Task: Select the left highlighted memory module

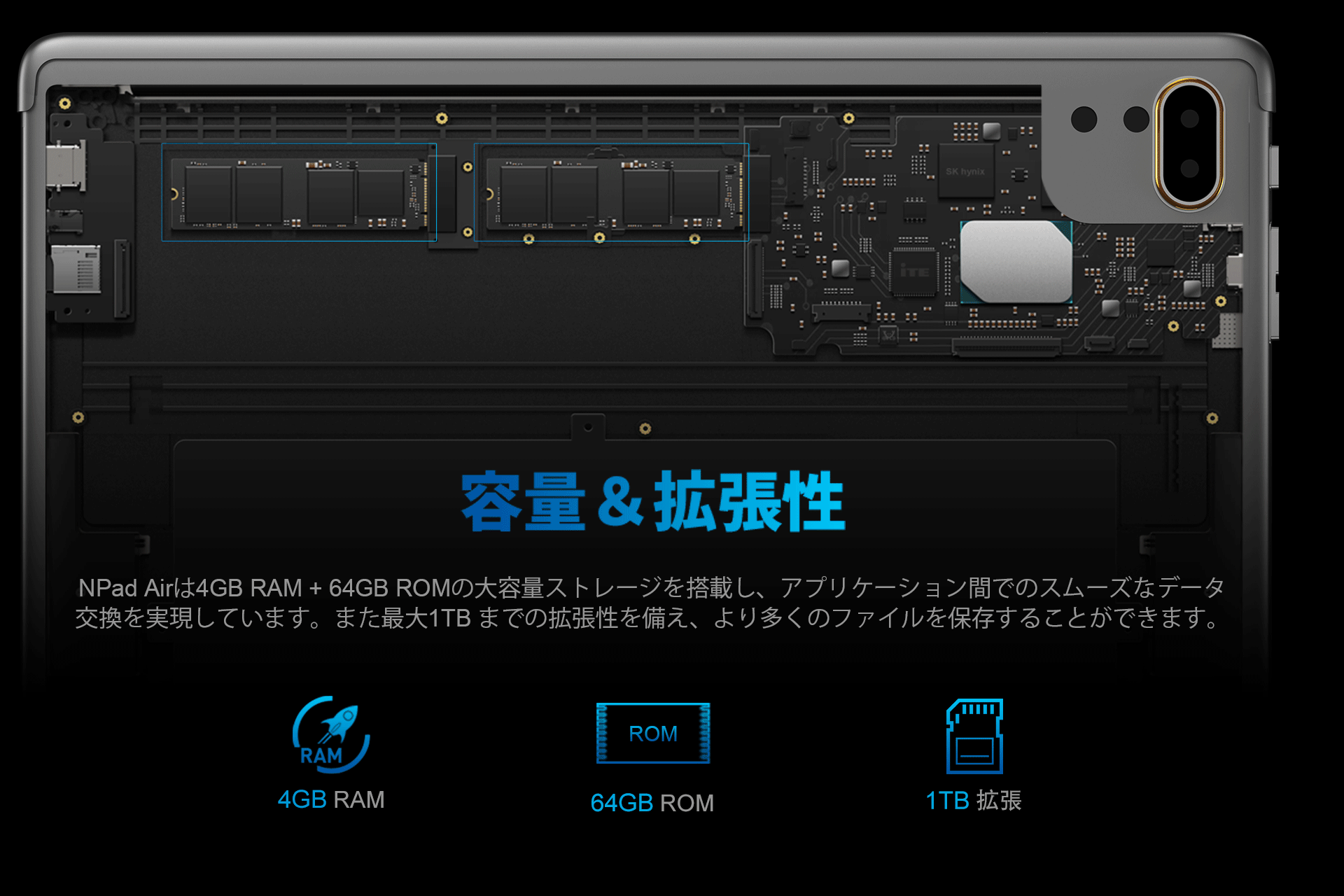Action: [x=299, y=192]
